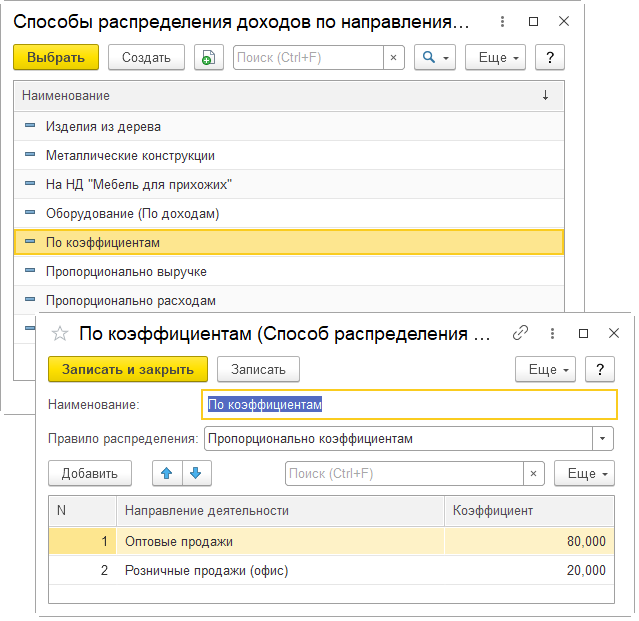Viewport: 639px width, 621px height.
Task: Click the N column header
Action: [x=83, y=510]
